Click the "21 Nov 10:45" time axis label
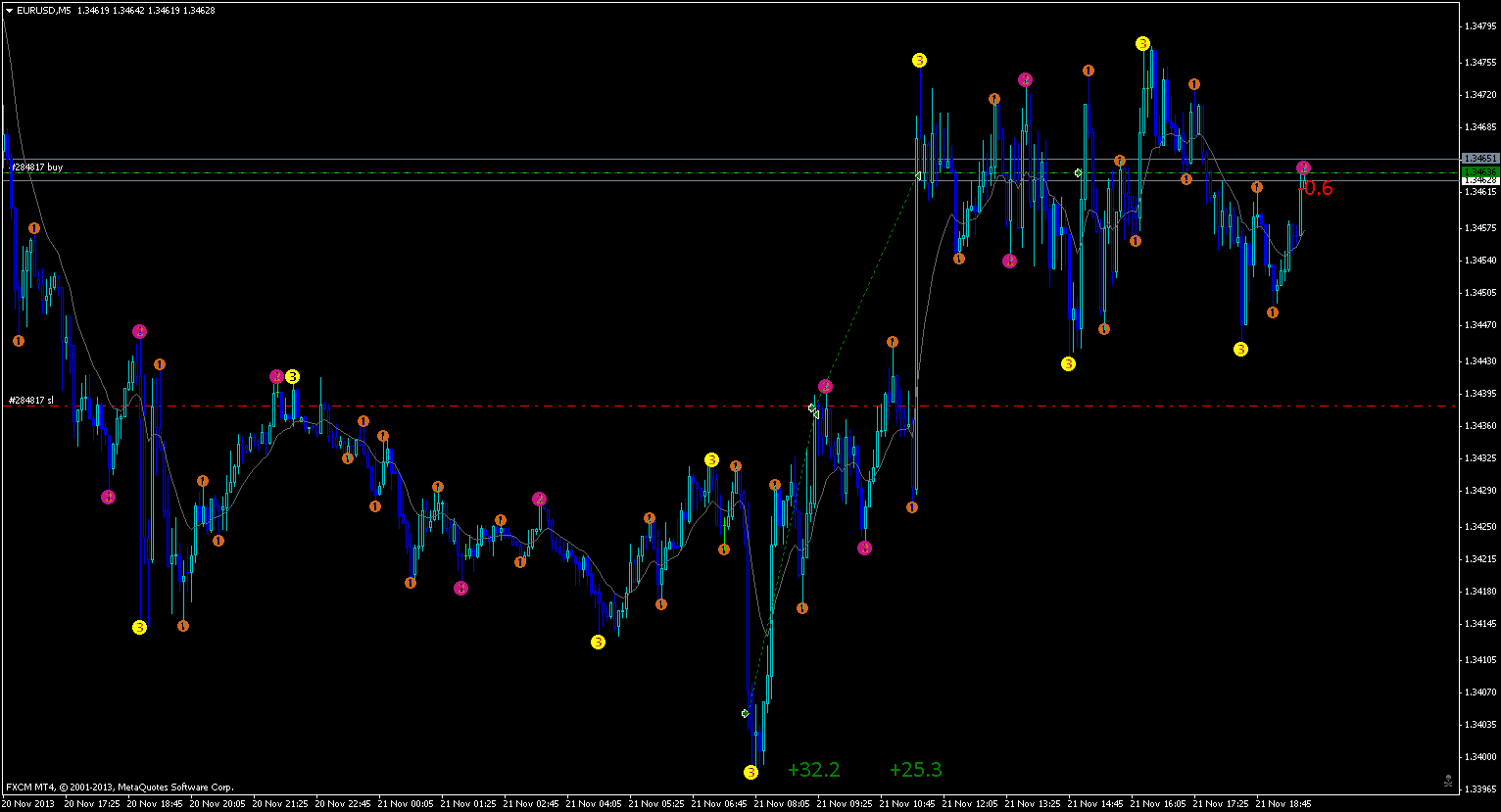 pyautogui.click(x=907, y=804)
